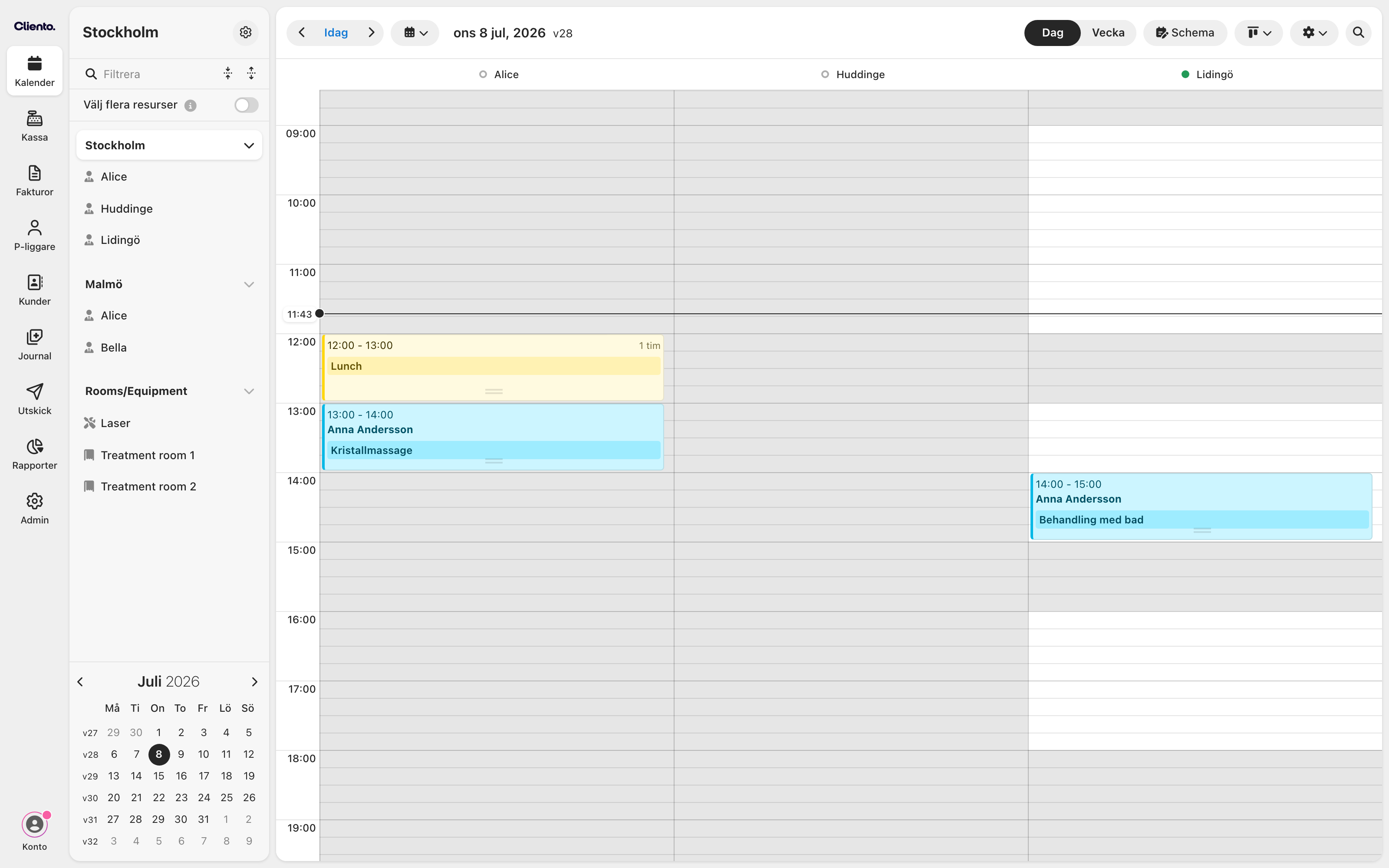Collapse all resource groups icon
The width and height of the screenshot is (1389, 868).
(x=228, y=73)
